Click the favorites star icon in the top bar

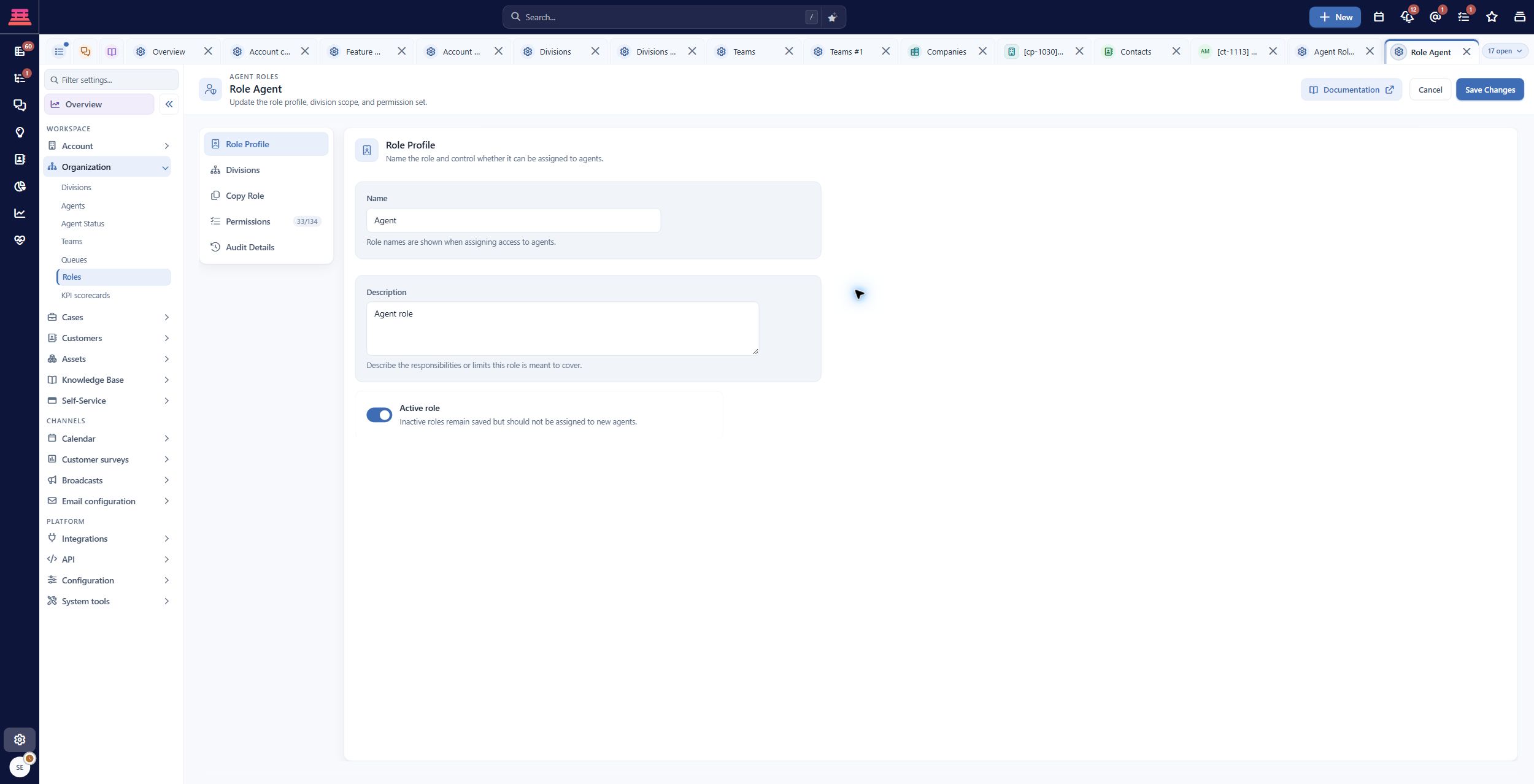point(1492,17)
